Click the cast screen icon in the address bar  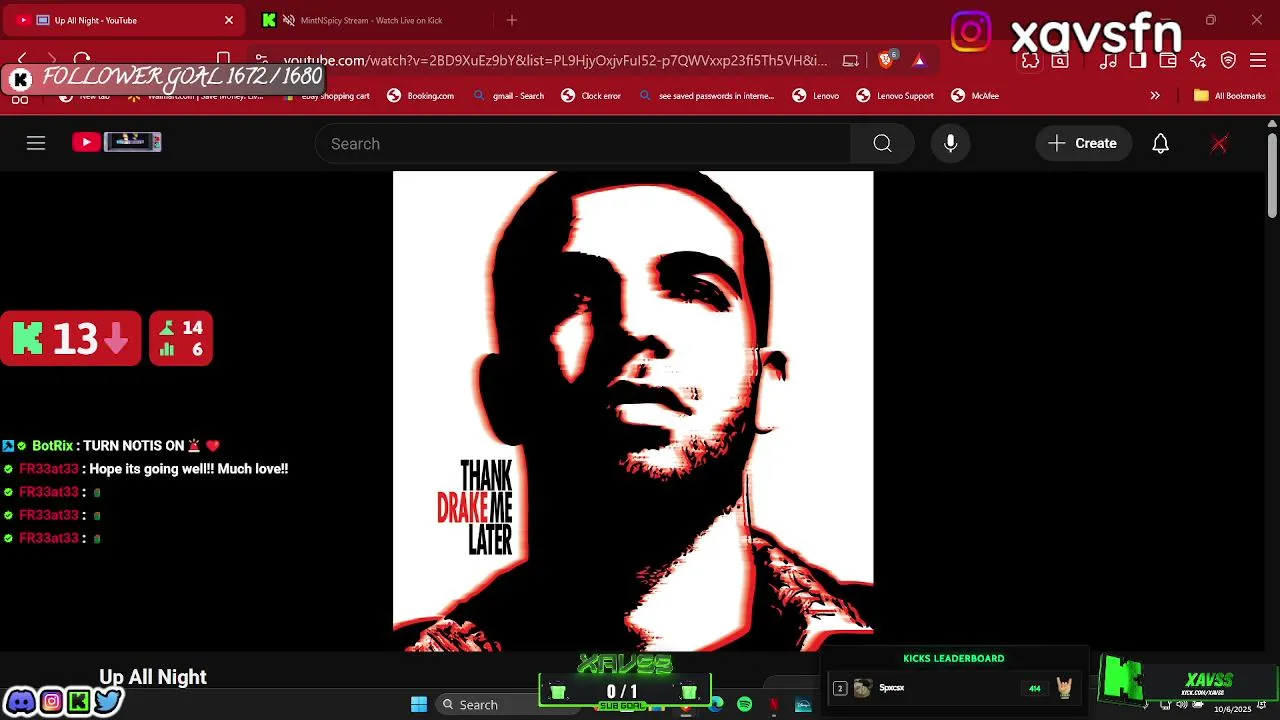850,60
